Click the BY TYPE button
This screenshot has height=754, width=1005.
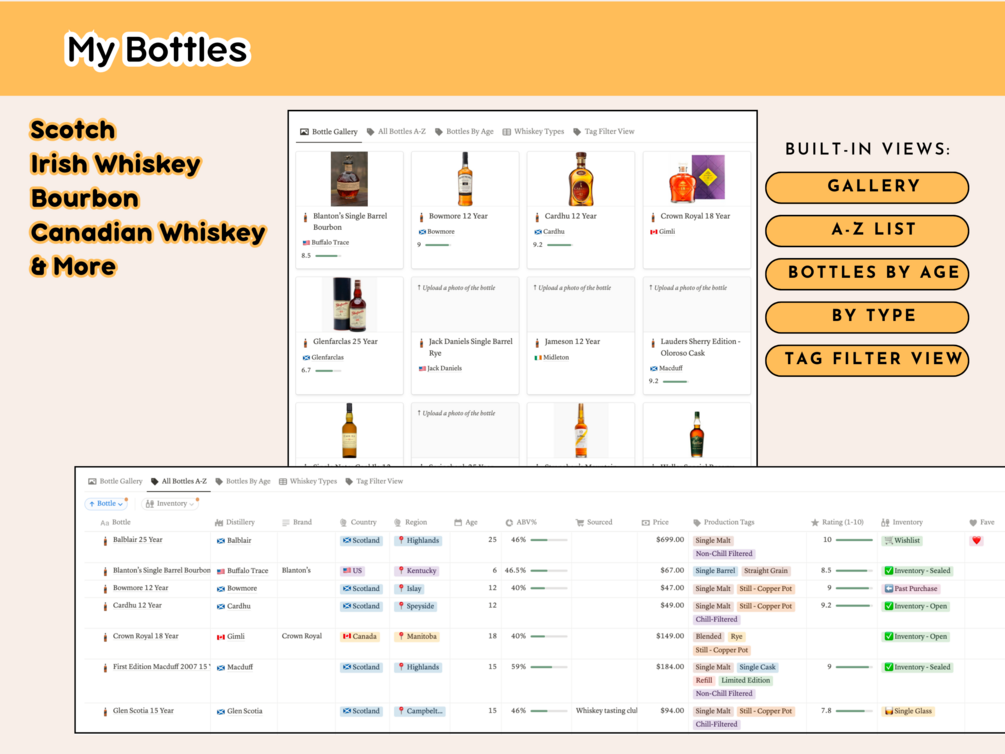tap(867, 316)
